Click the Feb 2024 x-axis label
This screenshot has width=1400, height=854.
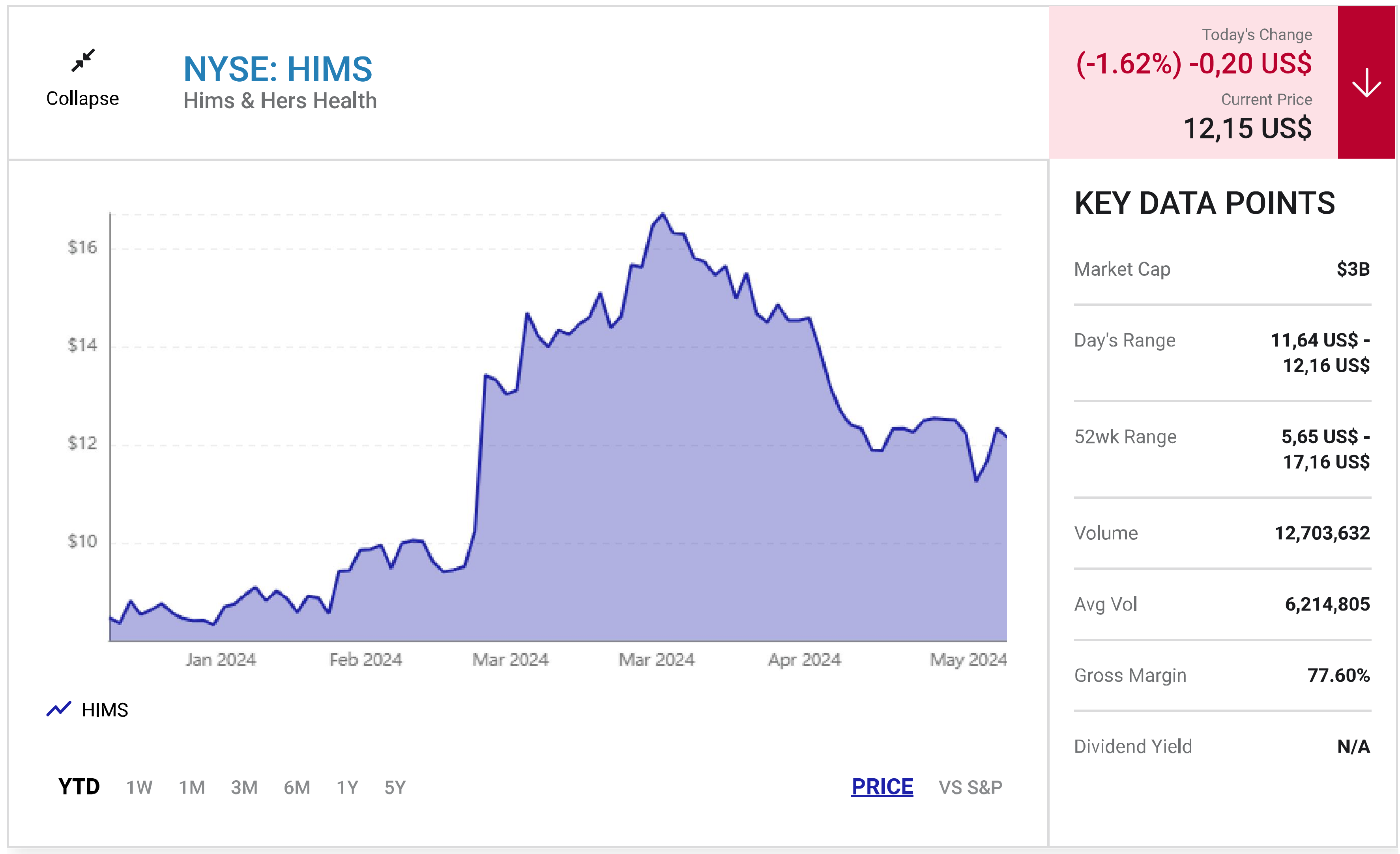[365, 660]
